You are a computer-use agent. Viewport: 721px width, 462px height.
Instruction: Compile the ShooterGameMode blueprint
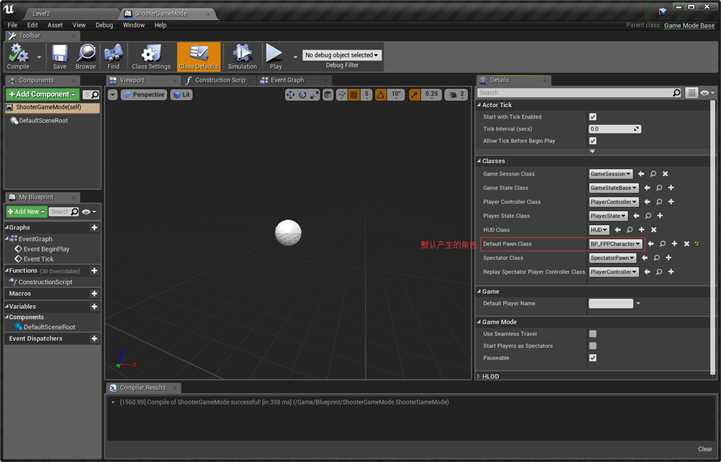click(x=18, y=57)
